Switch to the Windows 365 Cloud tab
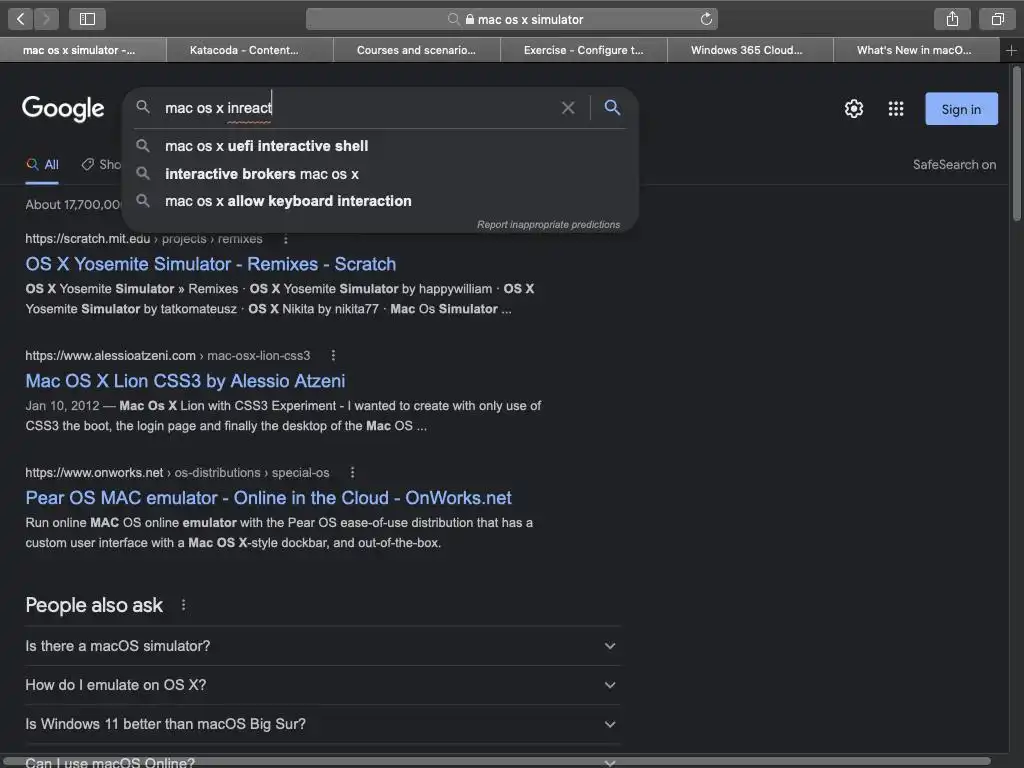The width and height of the screenshot is (1024, 768). point(750,50)
